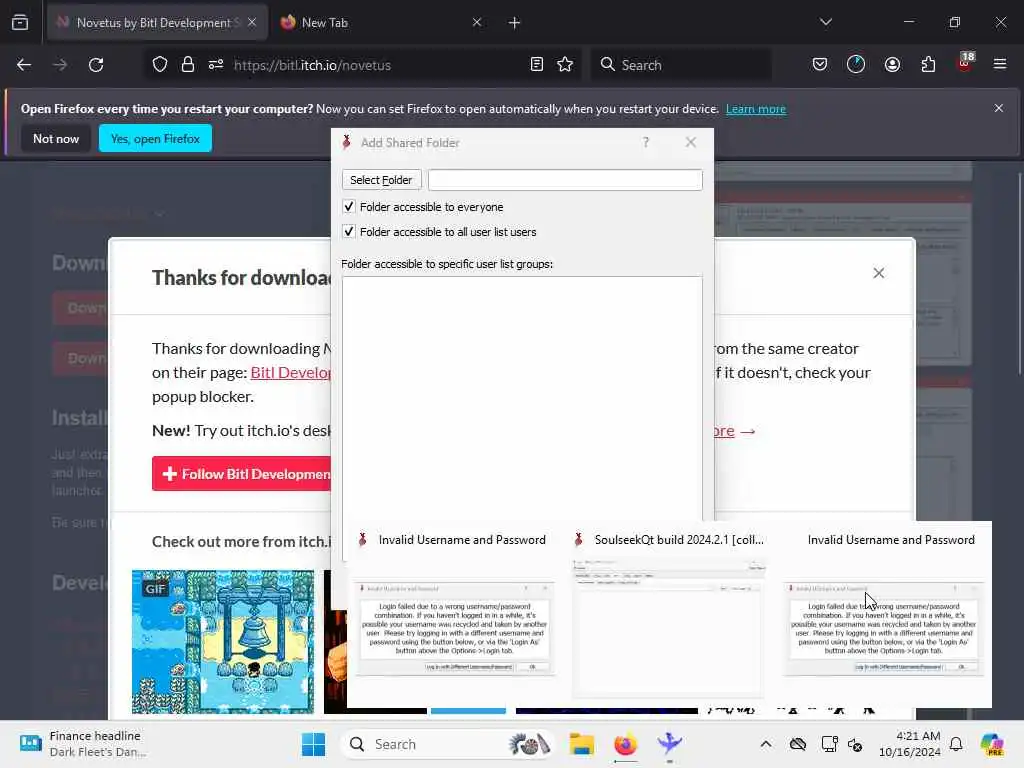The width and height of the screenshot is (1024, 768).
Task: Focus the Firefox Search box
Action: 681,65
